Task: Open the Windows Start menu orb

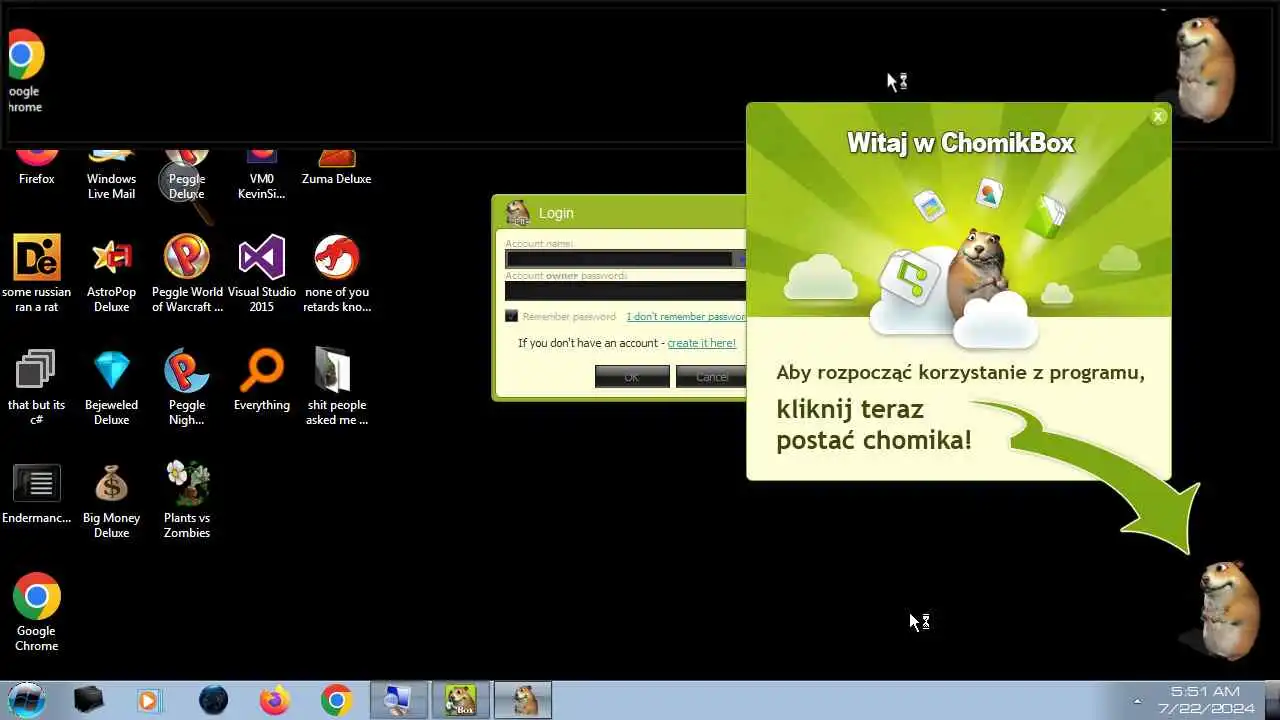Action: click(x=27, y=700)
